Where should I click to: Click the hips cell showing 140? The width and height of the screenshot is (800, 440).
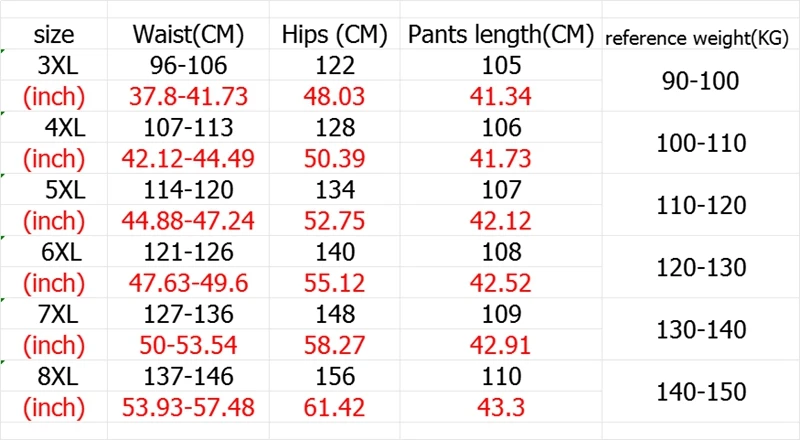point(335,253)
